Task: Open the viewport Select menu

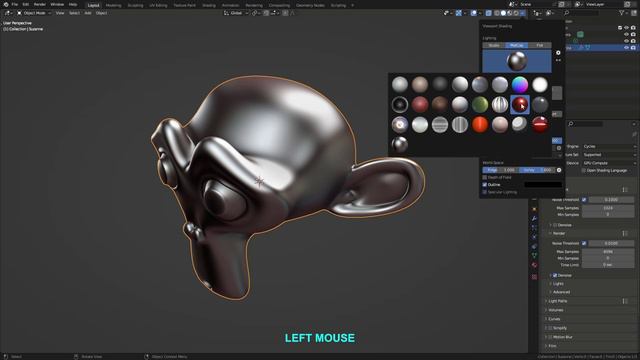Action: pos(74,13)
